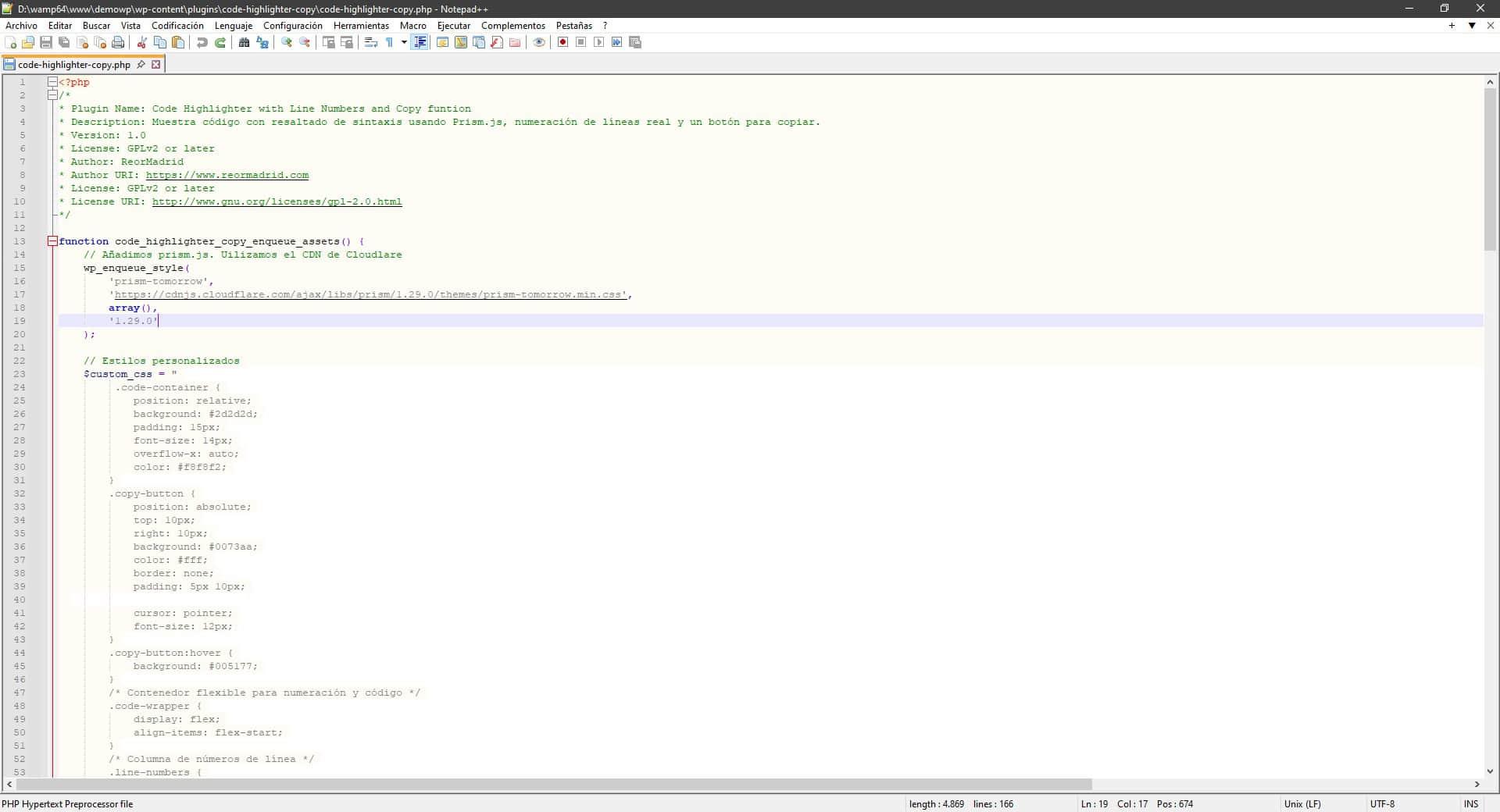Click the Close document toolbar icon
Image resolution: width=1500 pixels, height=812 pixels.
tap(82, 42)
